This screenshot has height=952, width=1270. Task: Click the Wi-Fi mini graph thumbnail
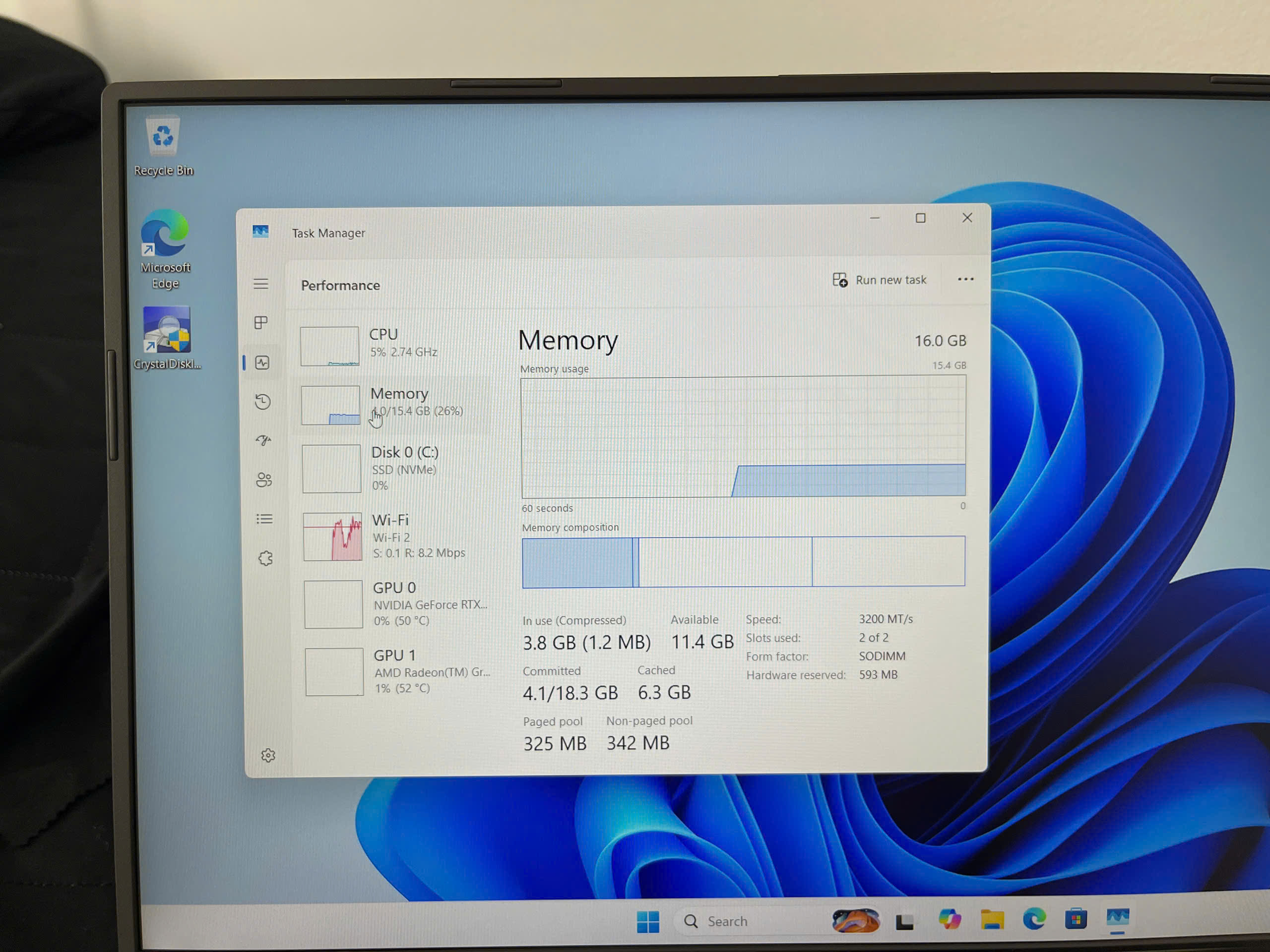tap(332, 536)
